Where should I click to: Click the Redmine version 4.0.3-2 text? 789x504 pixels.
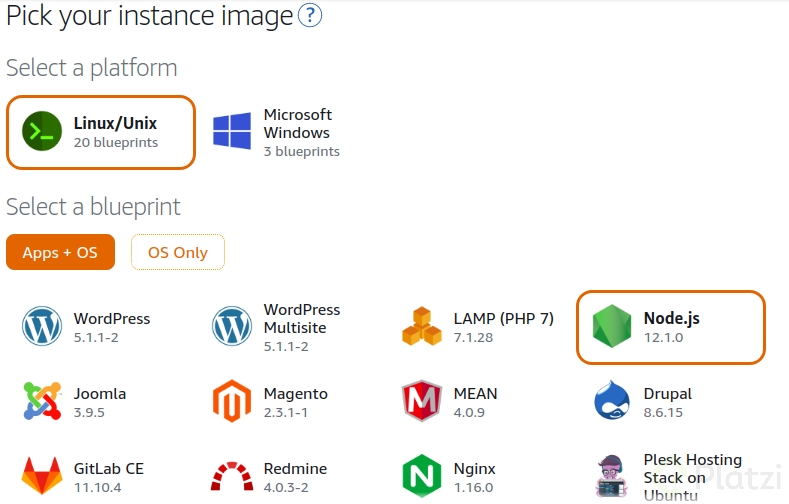(x=286, y=487)
